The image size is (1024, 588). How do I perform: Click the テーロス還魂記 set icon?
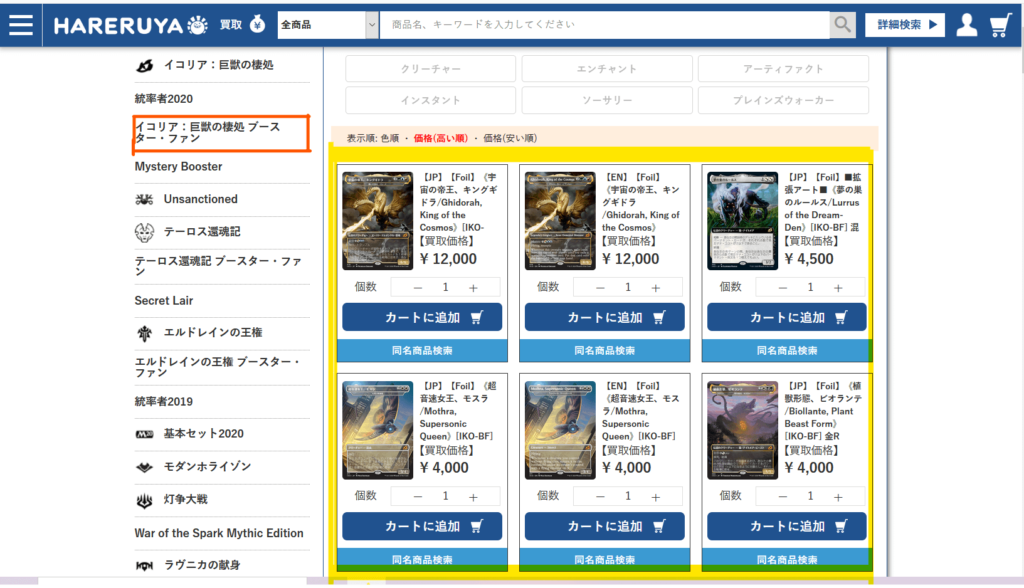point(144,232)
